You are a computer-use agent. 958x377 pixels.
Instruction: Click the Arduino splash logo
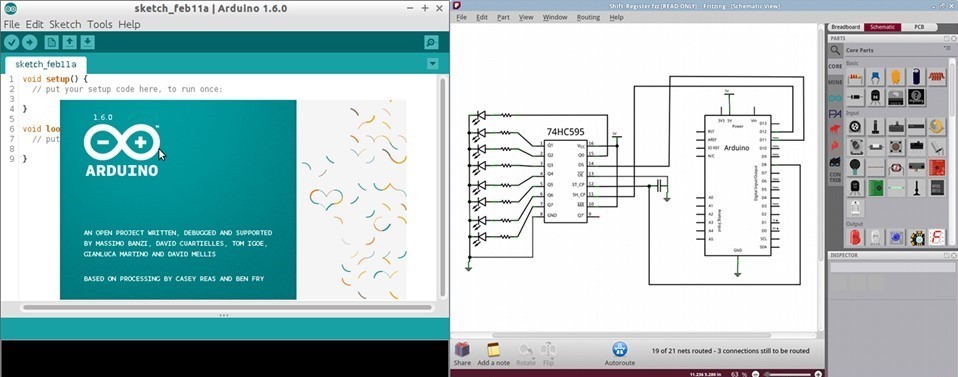coord(122,150)
